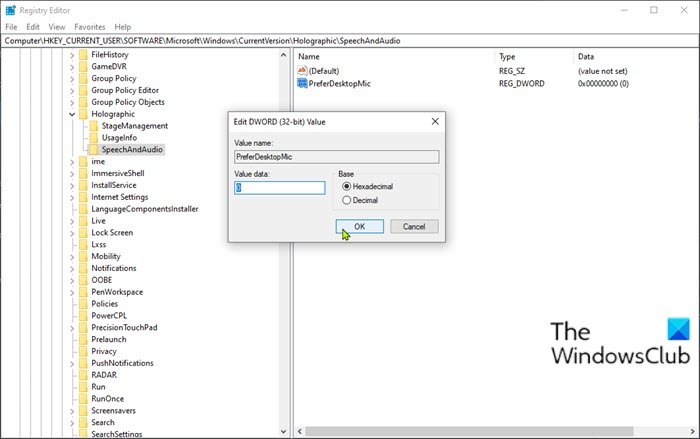700x439 pixels.
Task: Select the Screensavers tree item
Action: pyautogui.click(x=113, y=410)
